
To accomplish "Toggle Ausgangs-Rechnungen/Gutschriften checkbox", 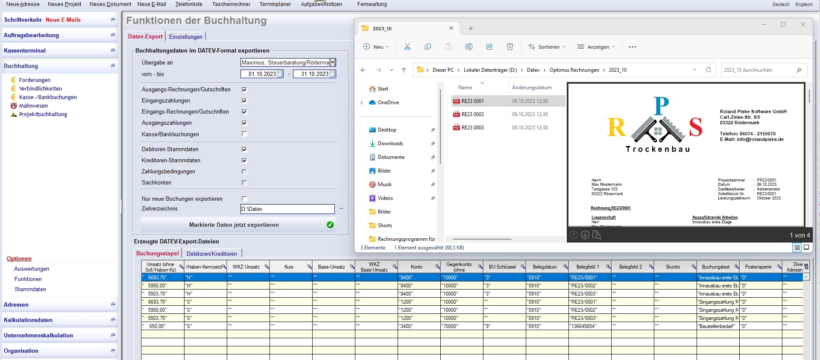I will click(244, 89).
